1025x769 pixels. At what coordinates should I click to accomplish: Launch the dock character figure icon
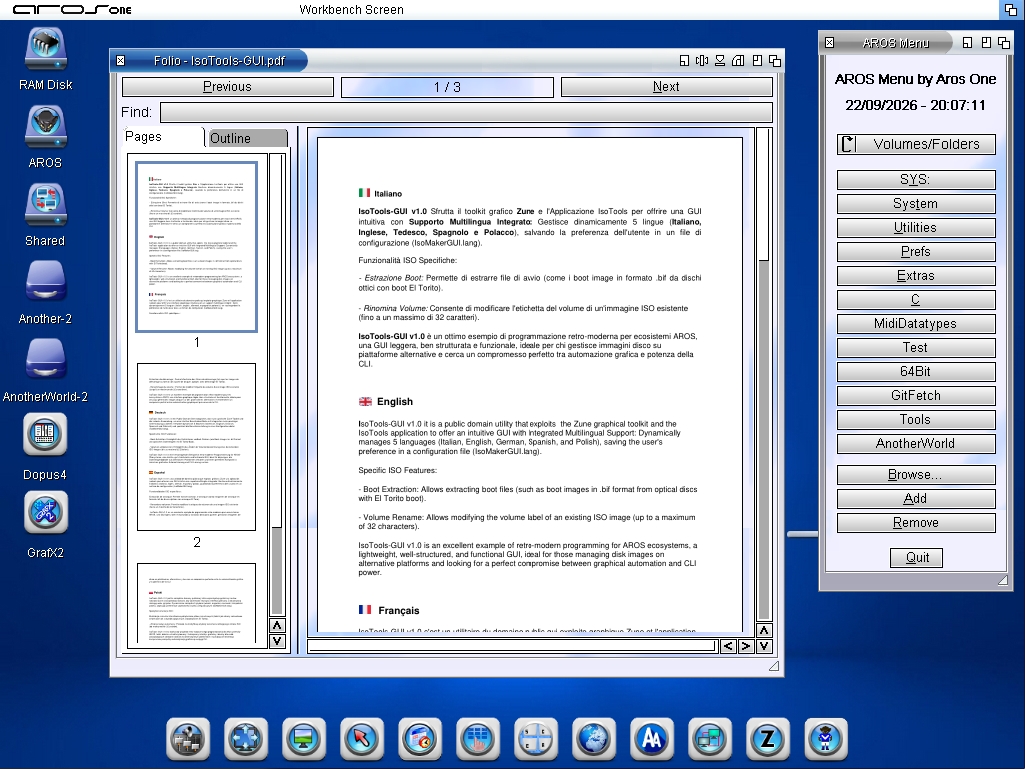tap(826, 739)
